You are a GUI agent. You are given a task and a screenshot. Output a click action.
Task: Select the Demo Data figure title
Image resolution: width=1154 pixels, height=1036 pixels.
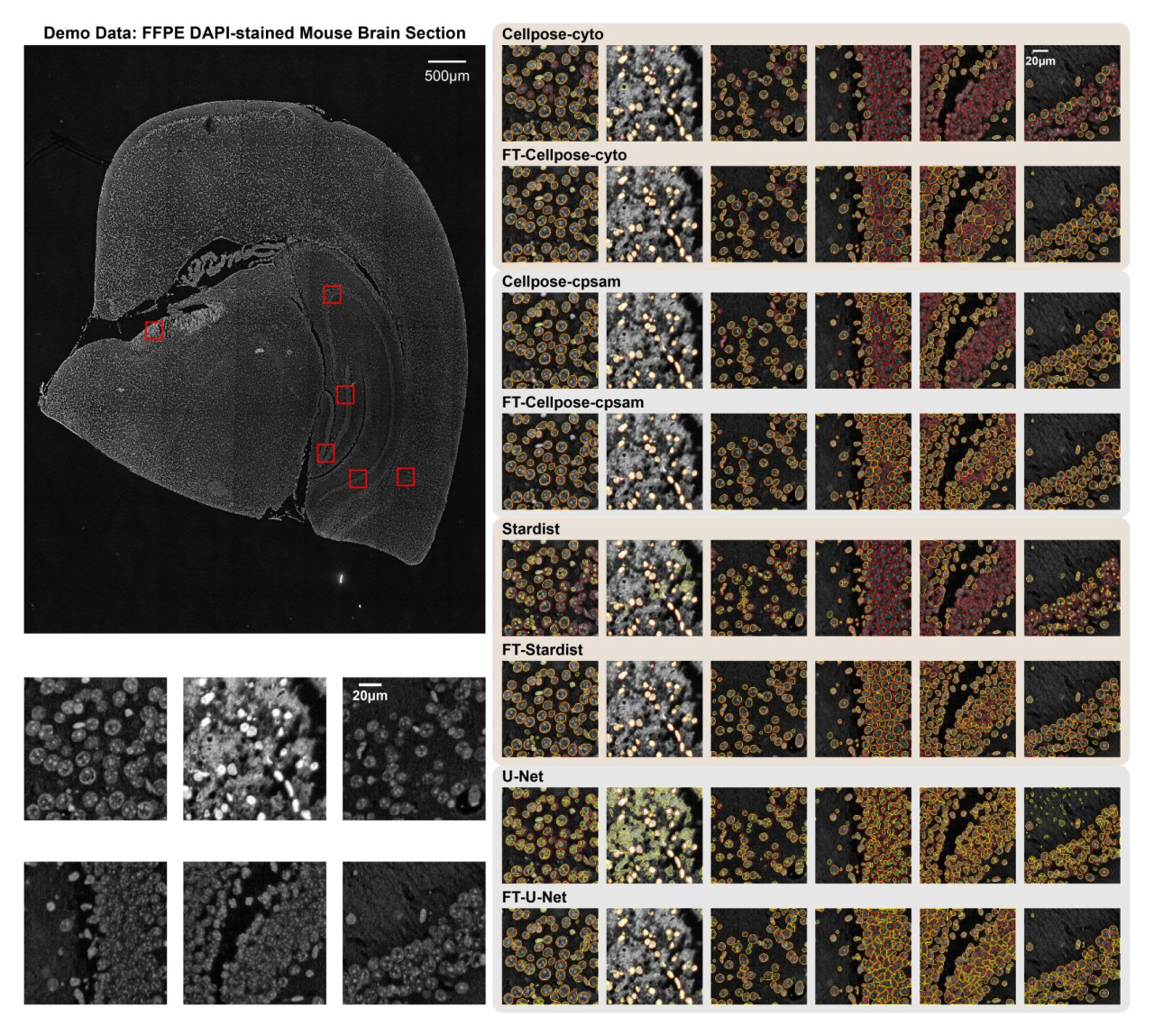click(x=254, y=32)
